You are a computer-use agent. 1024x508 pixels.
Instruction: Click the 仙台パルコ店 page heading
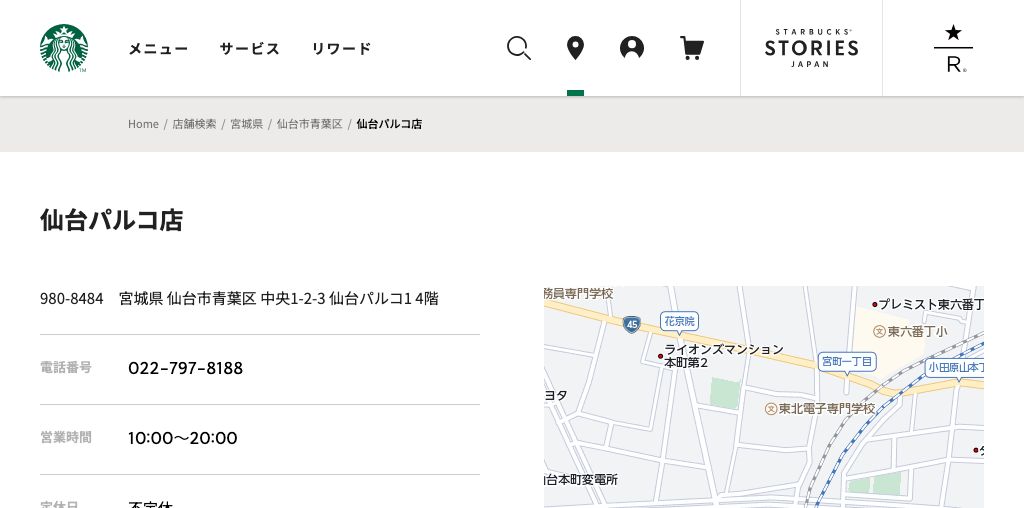(x=111, y=220)
